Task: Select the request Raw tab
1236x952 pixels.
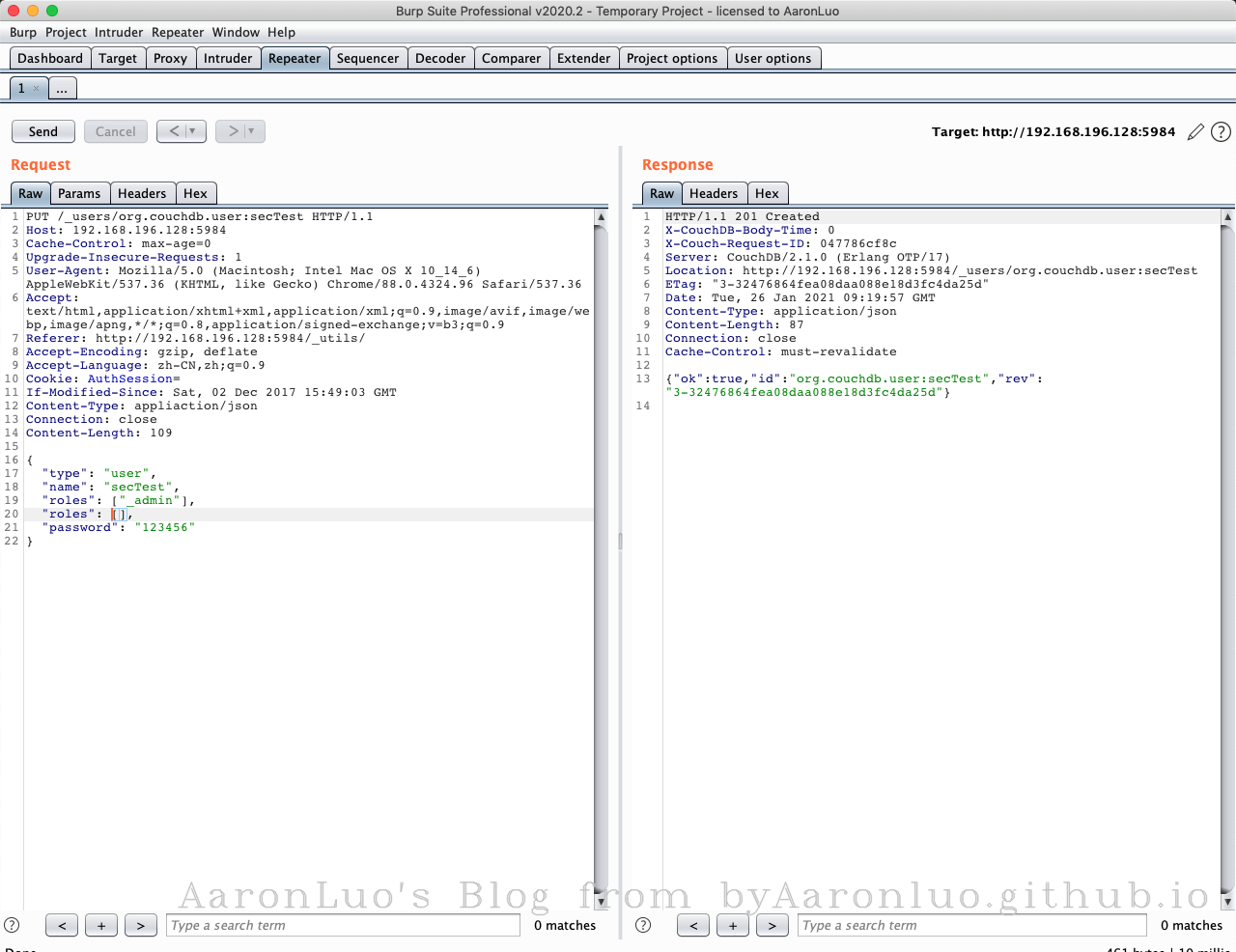Action: pyautogui.click(x=31, y=193)
